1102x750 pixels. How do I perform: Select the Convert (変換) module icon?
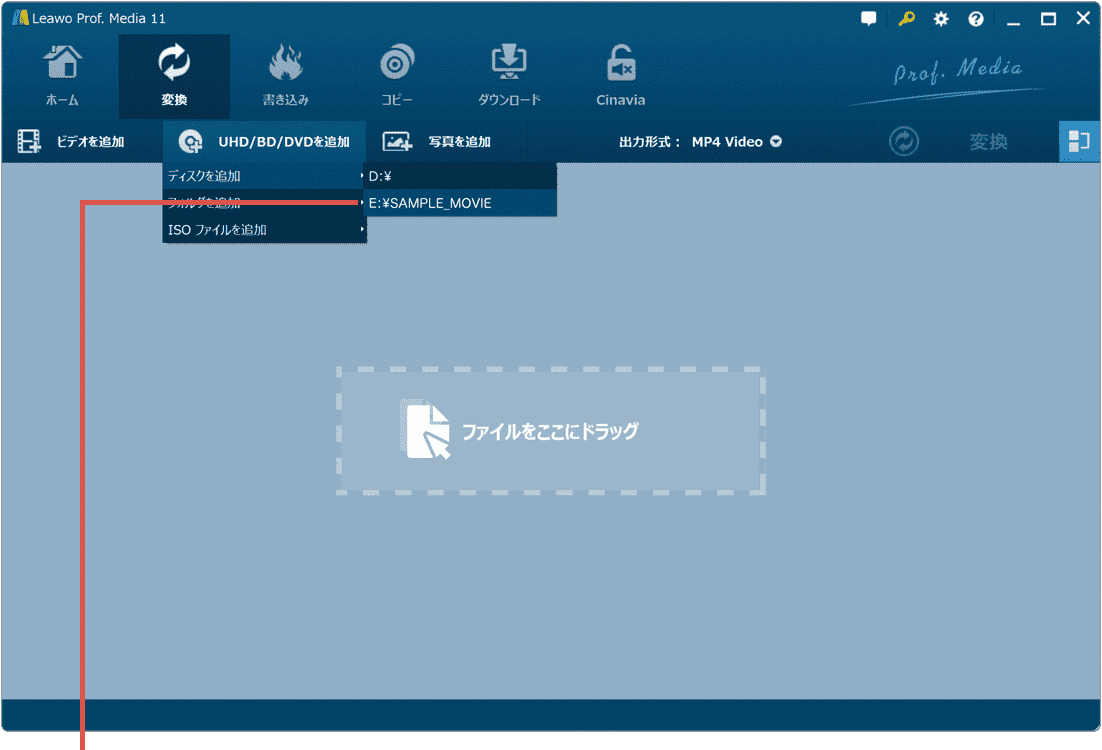(x=174, y=75)
